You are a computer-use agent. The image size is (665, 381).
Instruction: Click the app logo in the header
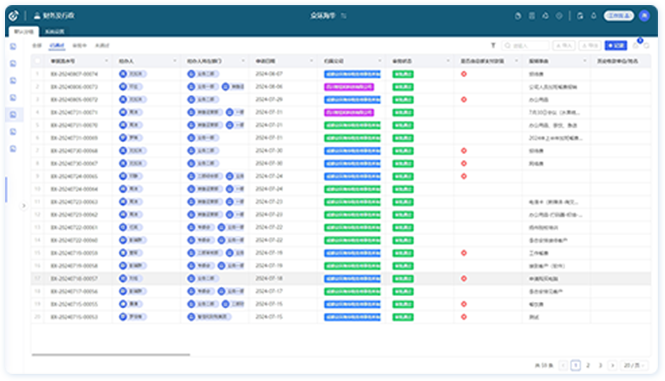tap(14, 16)
